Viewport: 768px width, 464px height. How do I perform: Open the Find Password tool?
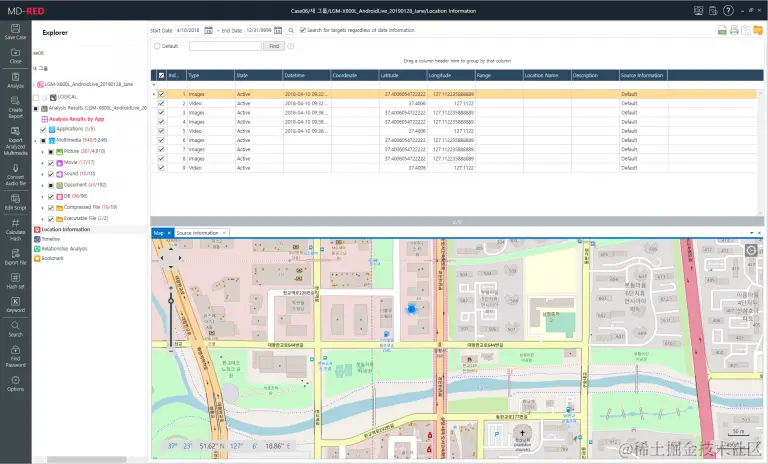tap(15, 356)
